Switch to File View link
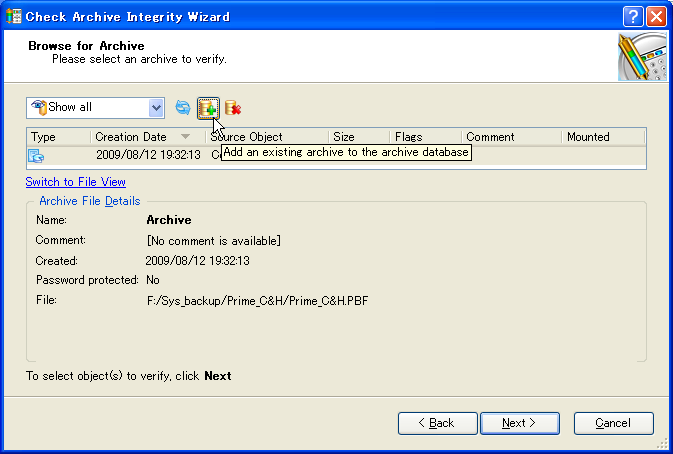The width and height of the screenshot is (673, 454). pyautogui.click(x=76, y=182)
